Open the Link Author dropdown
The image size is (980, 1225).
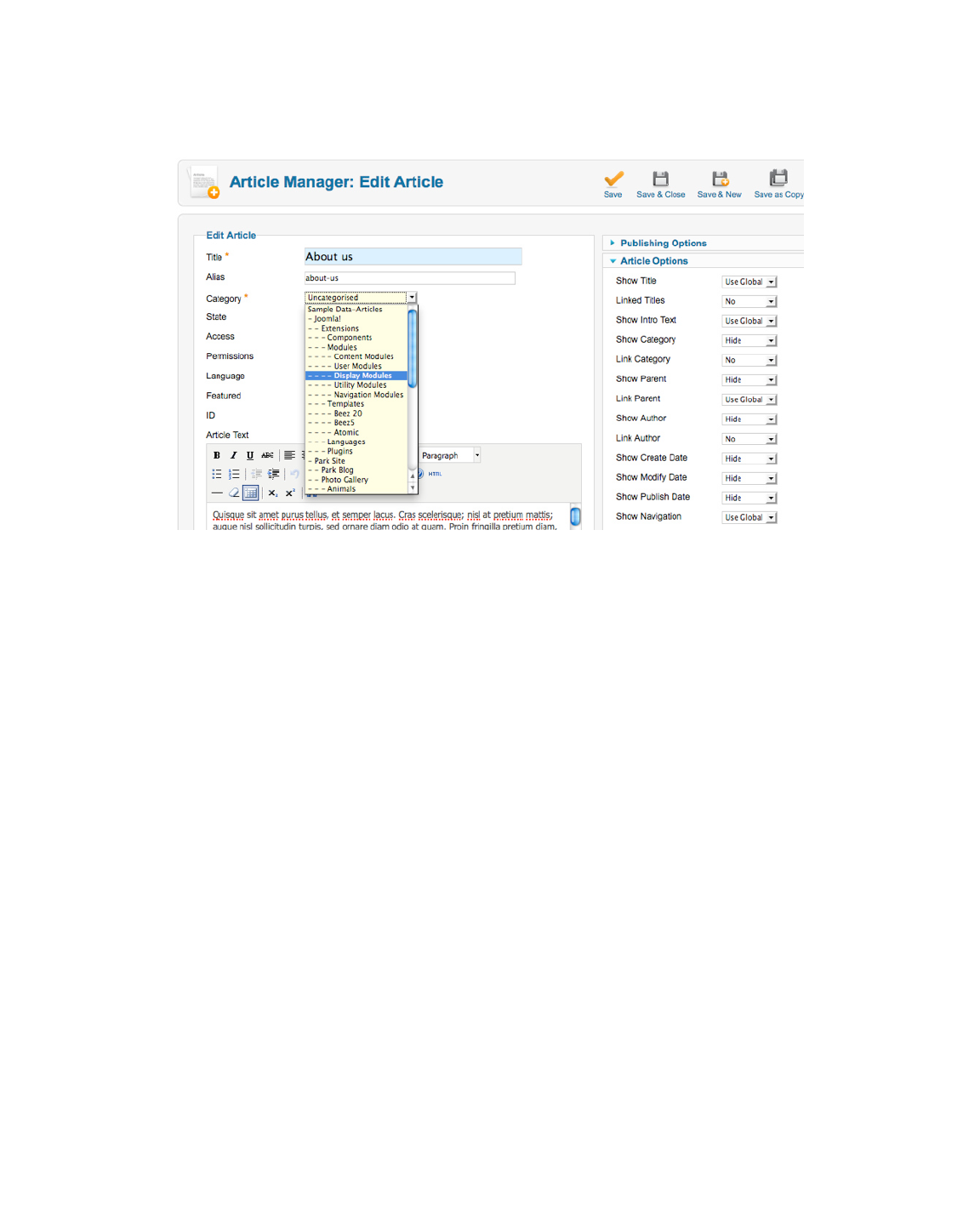point(749,439)
